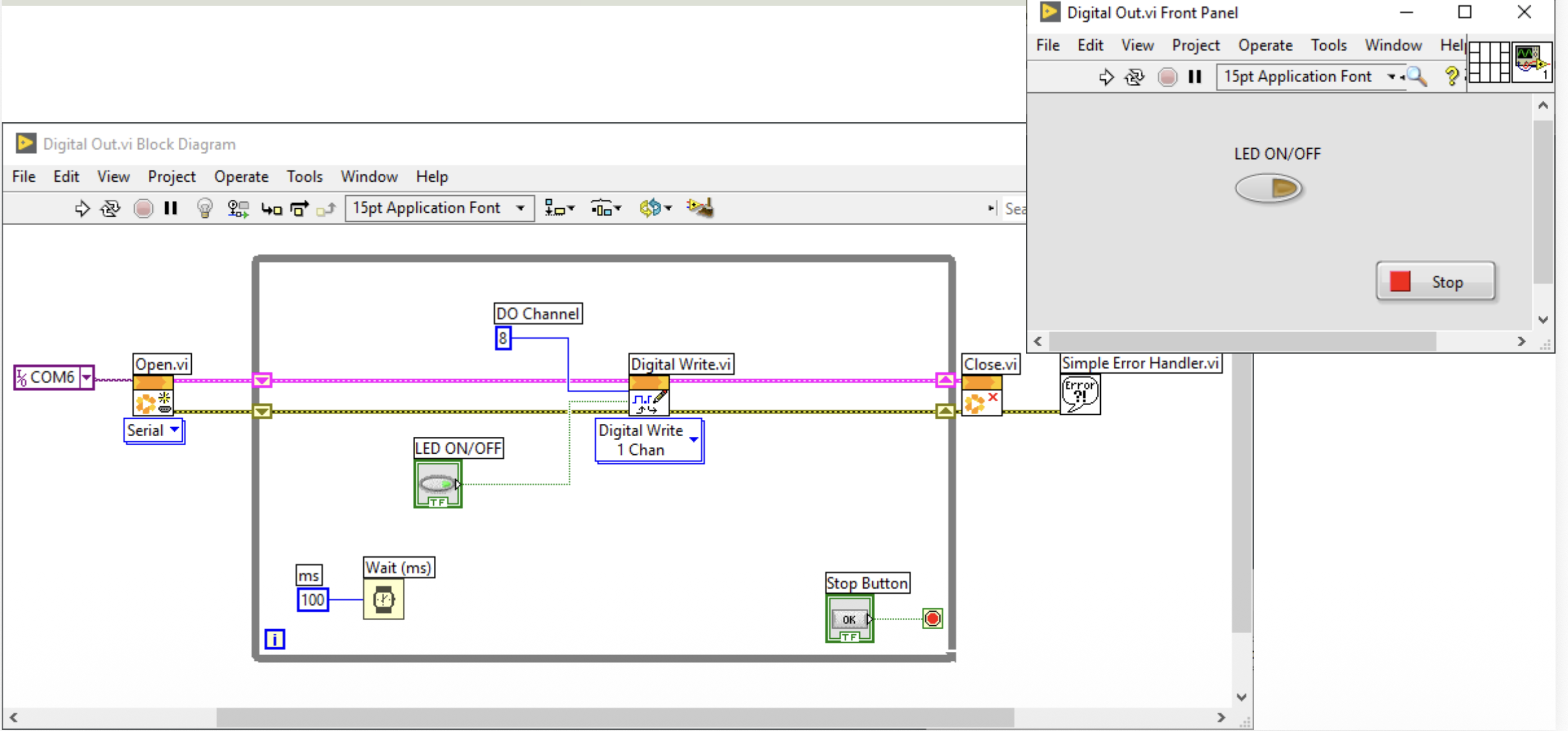The image size is (1568, 731).
Task: Click left error shift register tunnel
Action: [x=262, y=412]
